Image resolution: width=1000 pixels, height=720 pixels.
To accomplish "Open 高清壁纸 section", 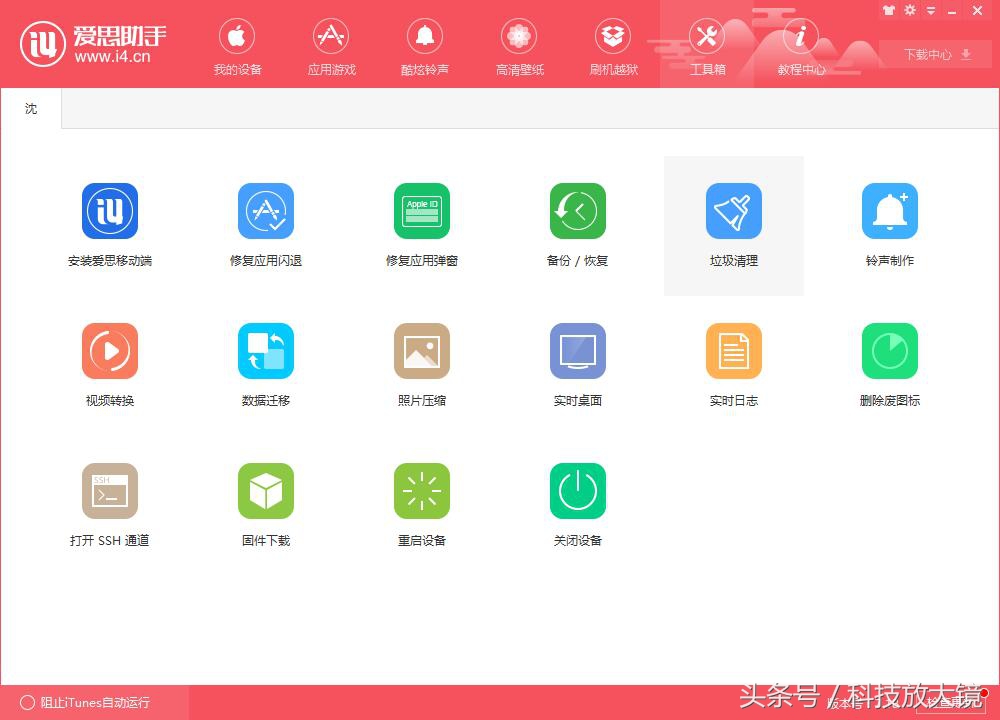I will point(519,47).
